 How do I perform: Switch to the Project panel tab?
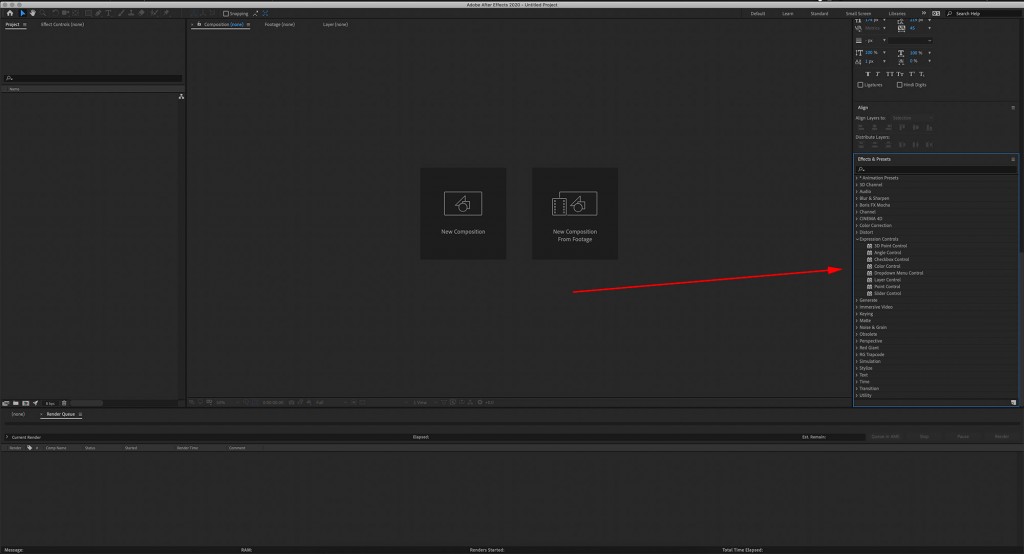(x=12, y=24)
